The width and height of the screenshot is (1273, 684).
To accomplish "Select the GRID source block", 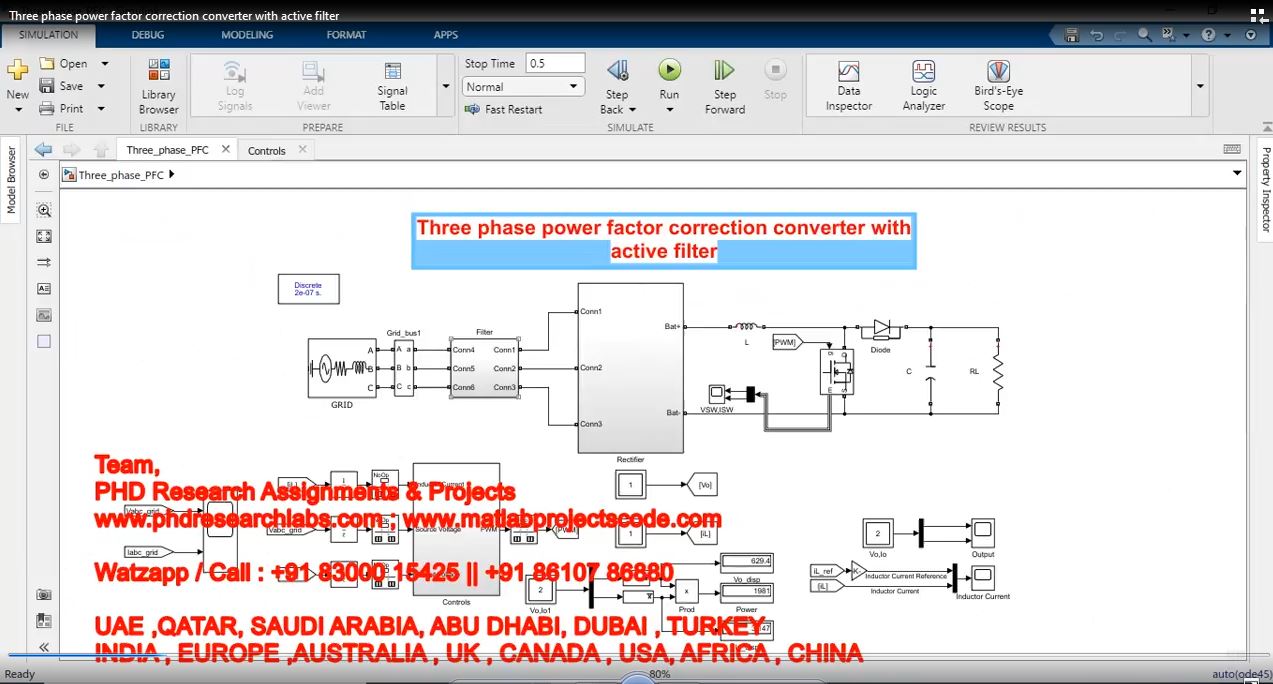I will pos(341,369).
